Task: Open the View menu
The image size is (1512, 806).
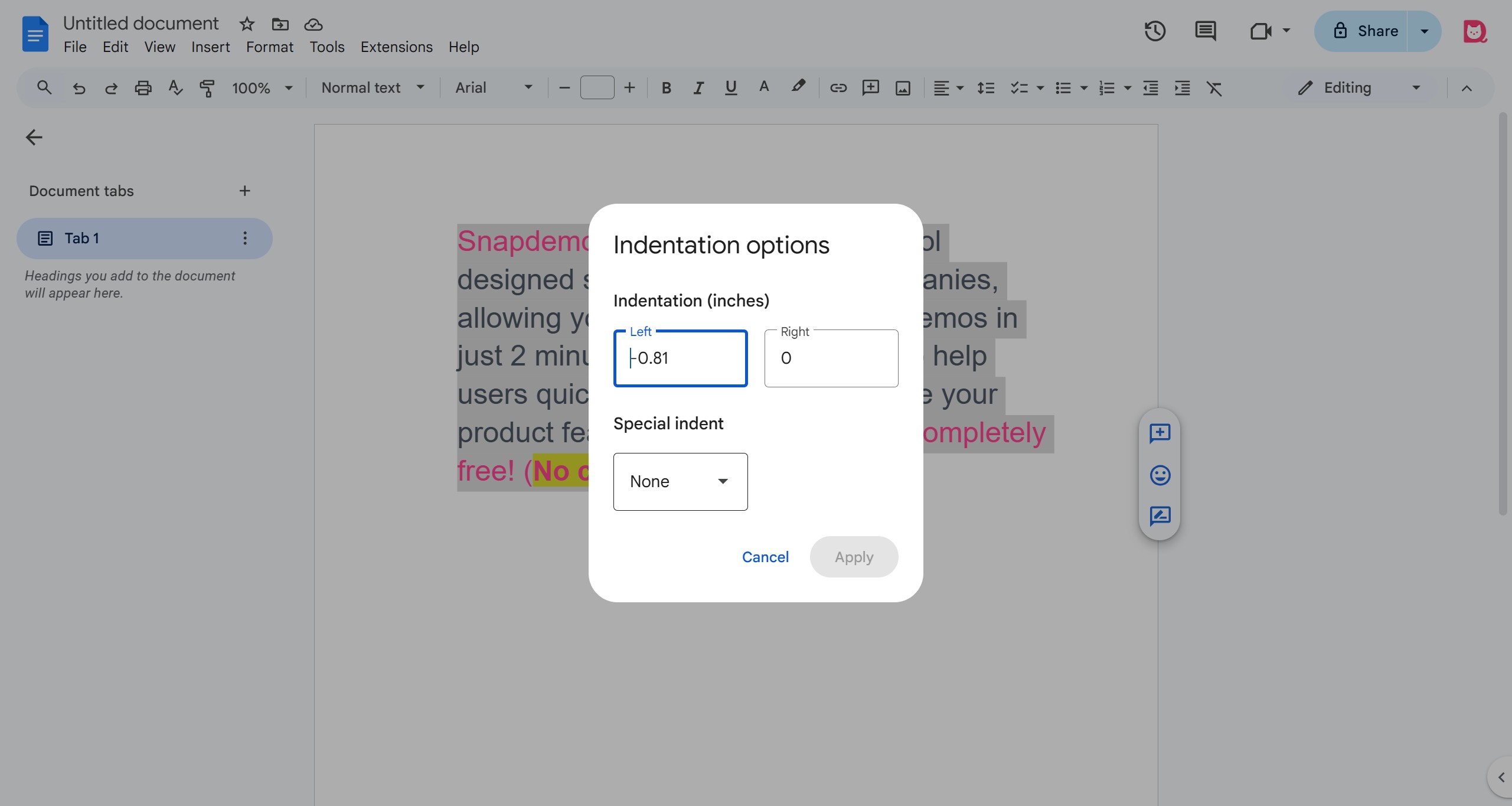Action: pyautogui.click(x=159, y=47)
